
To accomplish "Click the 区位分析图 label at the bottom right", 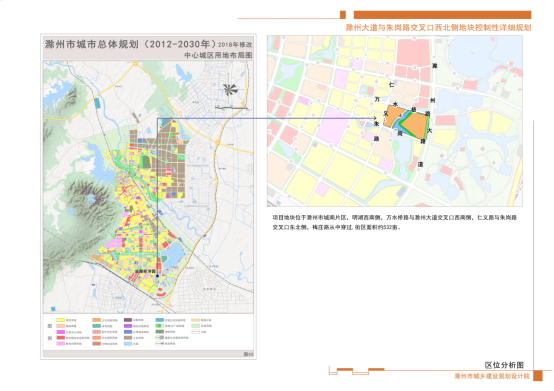I will tap(504, 365).
